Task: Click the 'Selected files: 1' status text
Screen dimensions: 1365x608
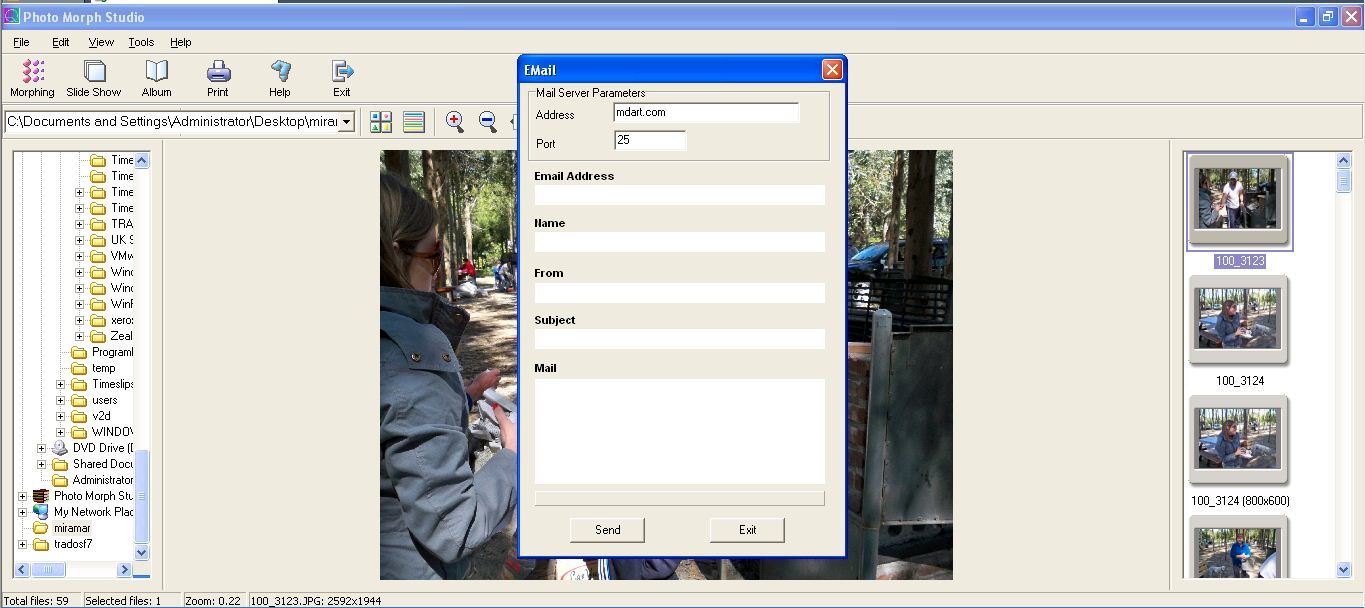Action: tap(123, 601)
